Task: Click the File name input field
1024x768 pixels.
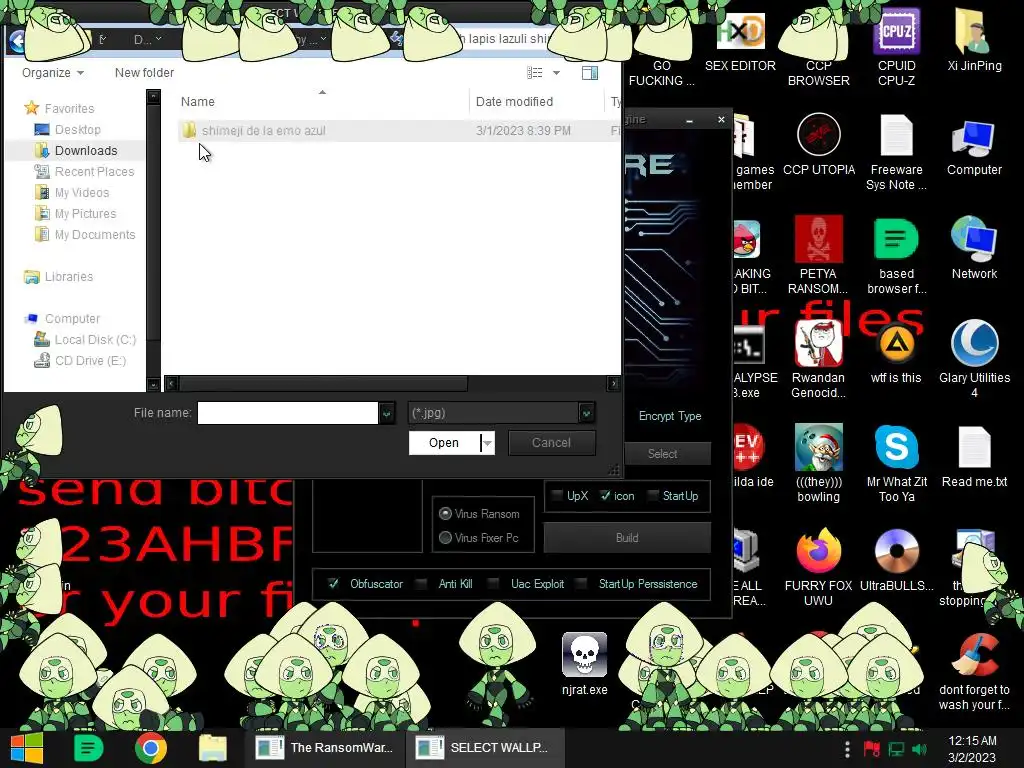Action: tap(287, 413)
